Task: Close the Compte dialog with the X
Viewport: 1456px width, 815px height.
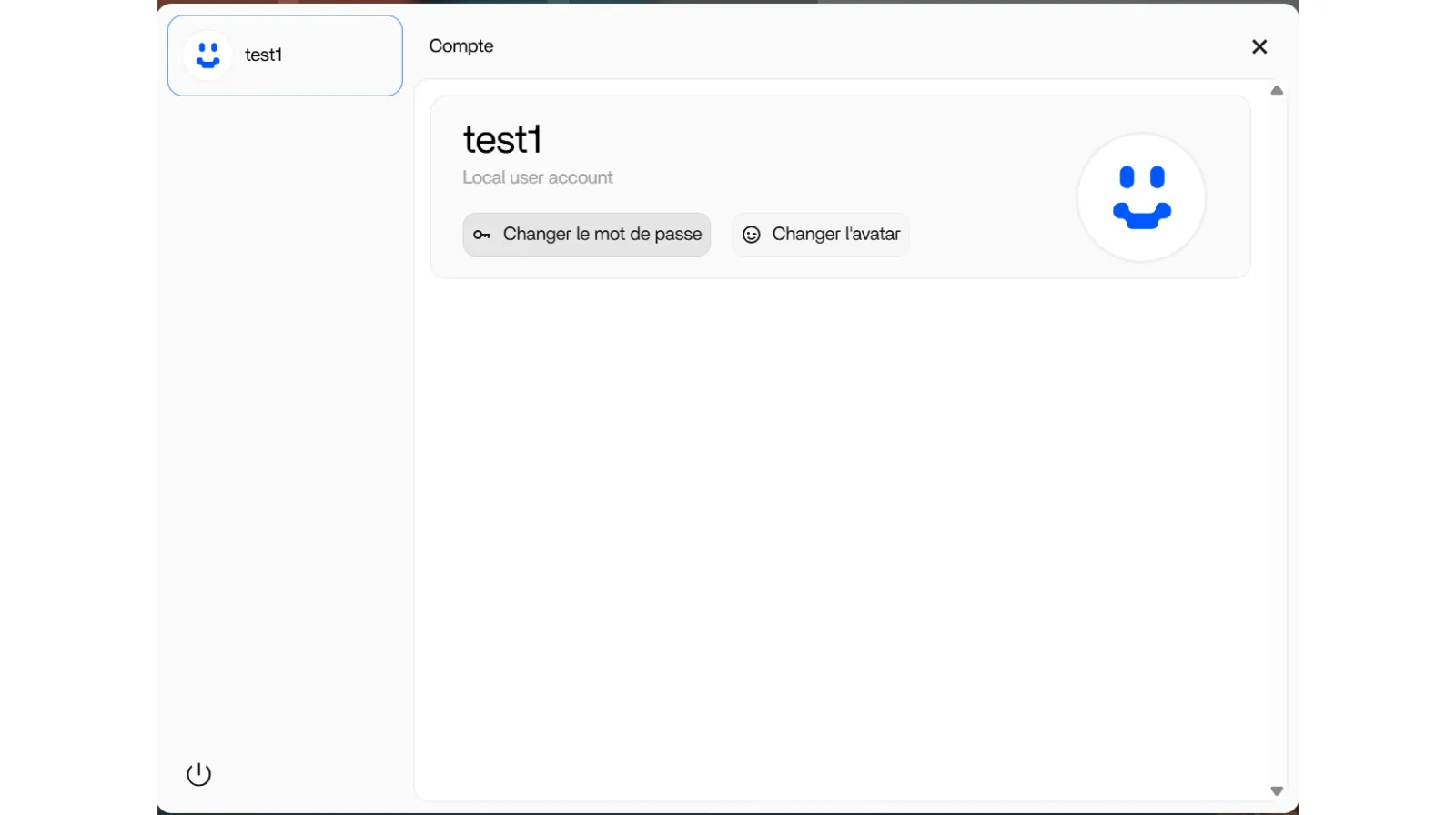Action: click(x=1259, y=46)
